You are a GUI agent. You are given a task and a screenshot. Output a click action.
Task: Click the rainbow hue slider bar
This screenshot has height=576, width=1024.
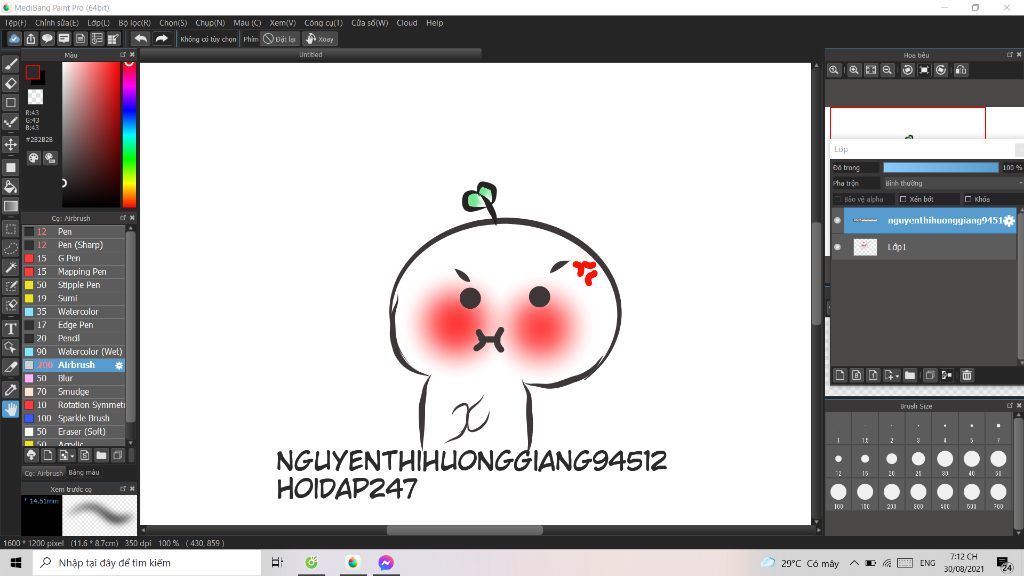[x=129, y=135]
